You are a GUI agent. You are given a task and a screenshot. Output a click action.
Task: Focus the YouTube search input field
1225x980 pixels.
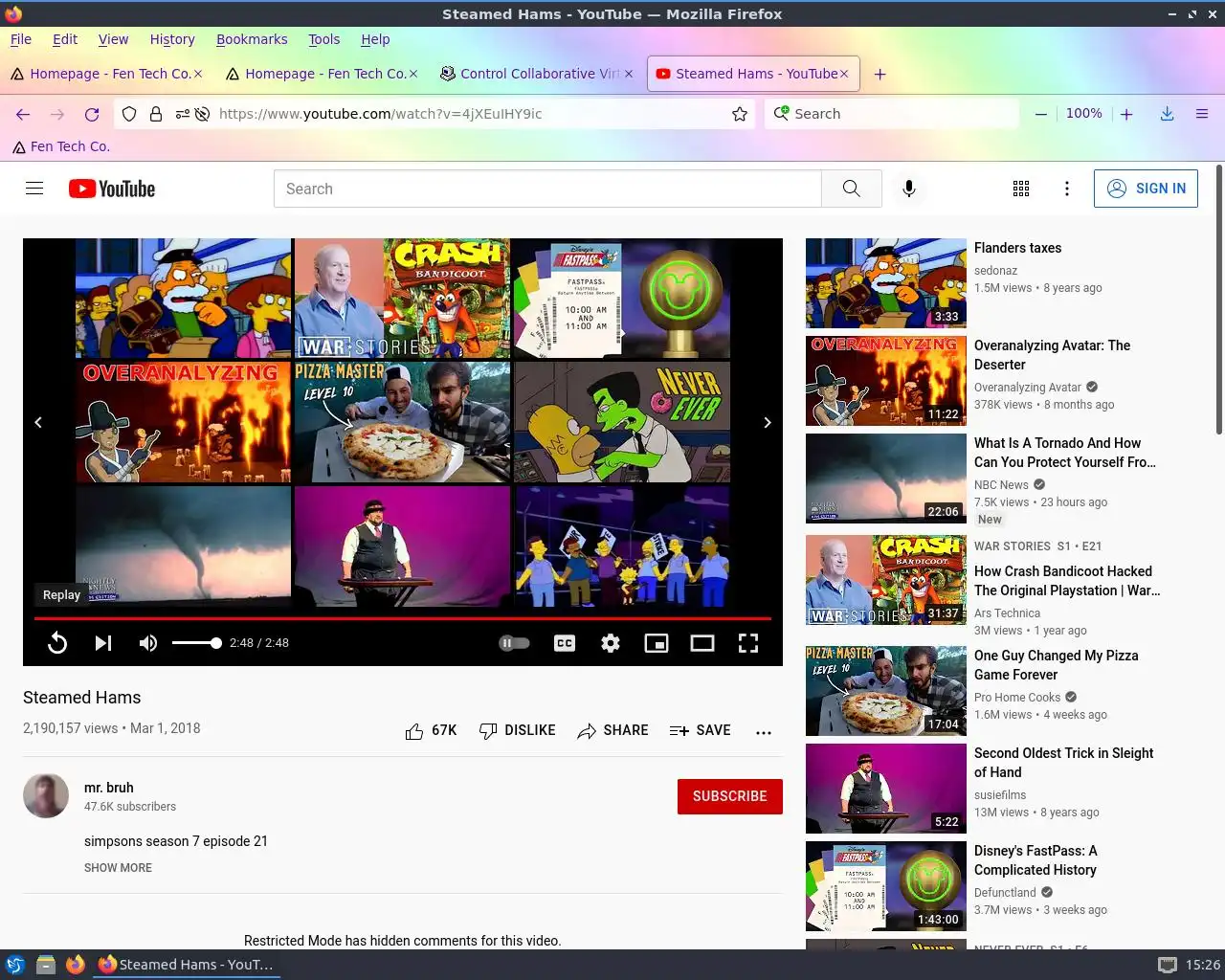pyautogui.click(x=547, y=189)
